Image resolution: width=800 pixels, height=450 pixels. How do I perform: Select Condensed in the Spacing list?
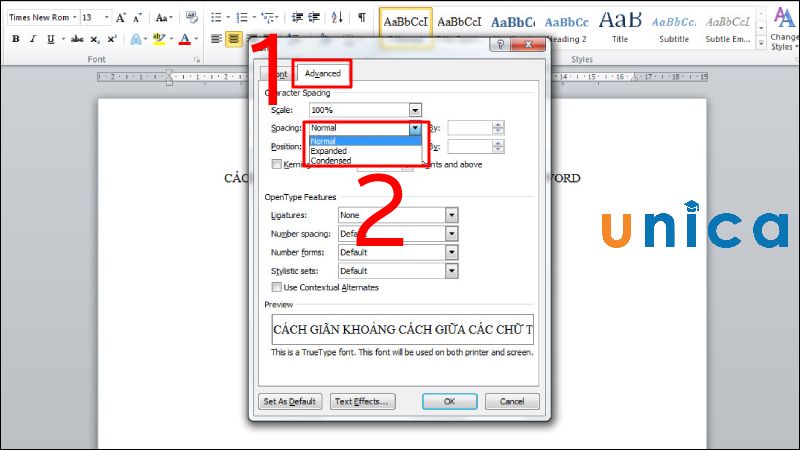[x=365, y=160]
